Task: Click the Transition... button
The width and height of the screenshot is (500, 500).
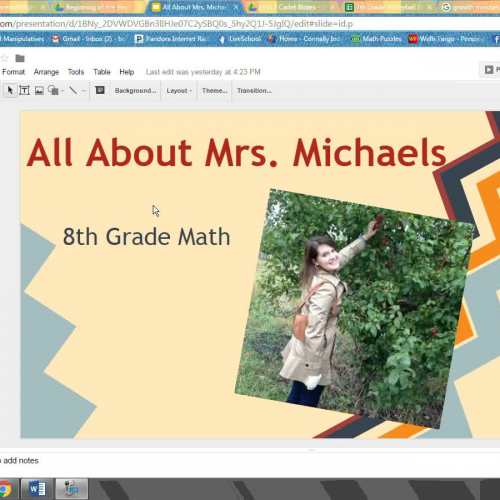Action: click(254, 91)
